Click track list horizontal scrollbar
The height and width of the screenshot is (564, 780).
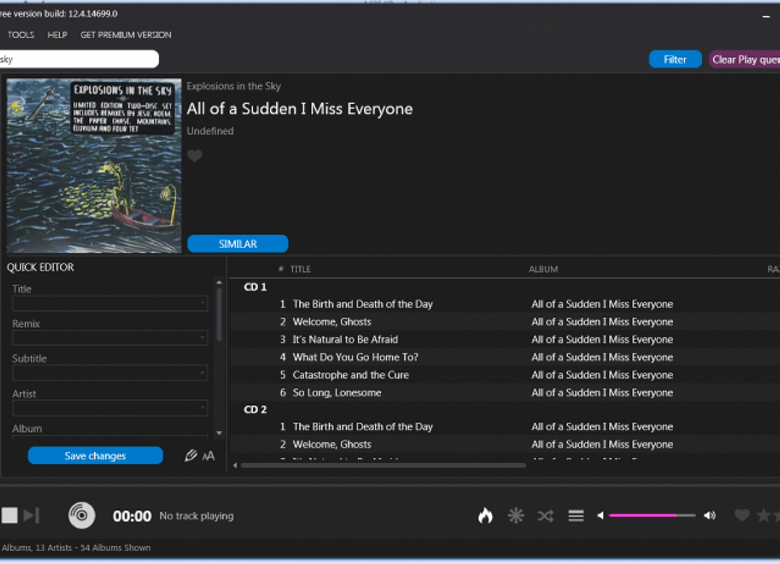click(x=383, y=466)
